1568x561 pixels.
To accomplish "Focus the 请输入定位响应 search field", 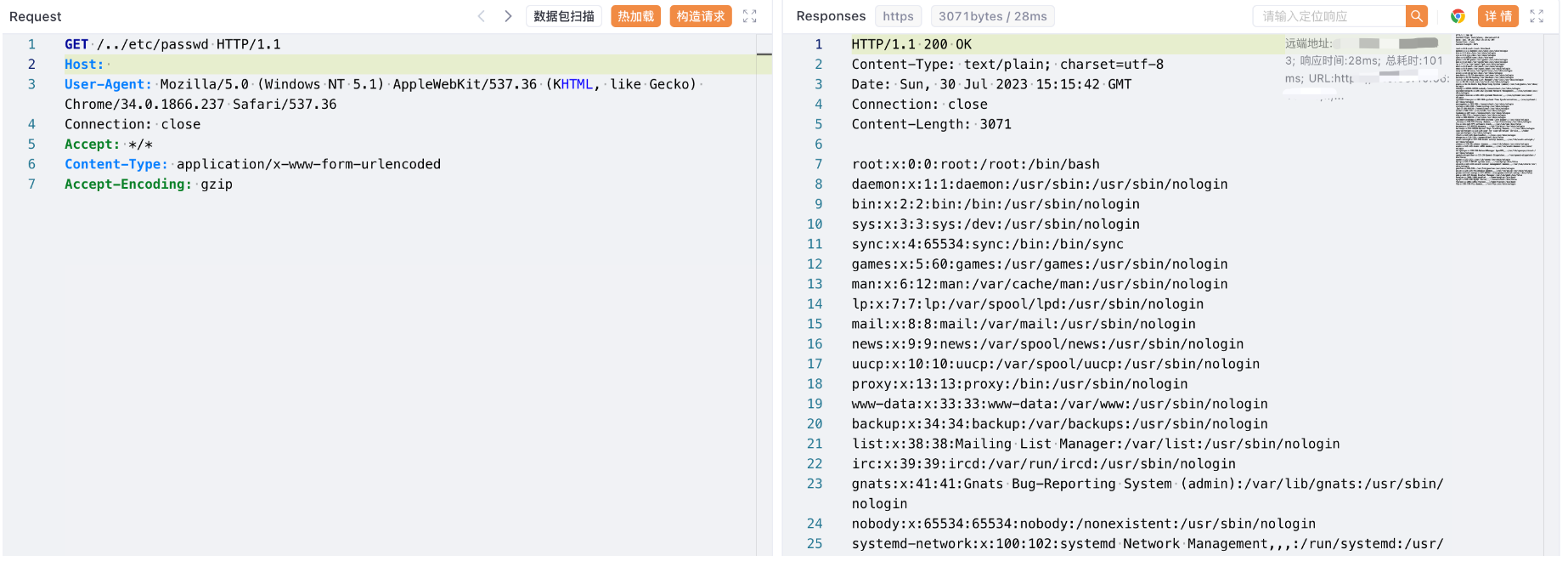I will pos(1328,16).
